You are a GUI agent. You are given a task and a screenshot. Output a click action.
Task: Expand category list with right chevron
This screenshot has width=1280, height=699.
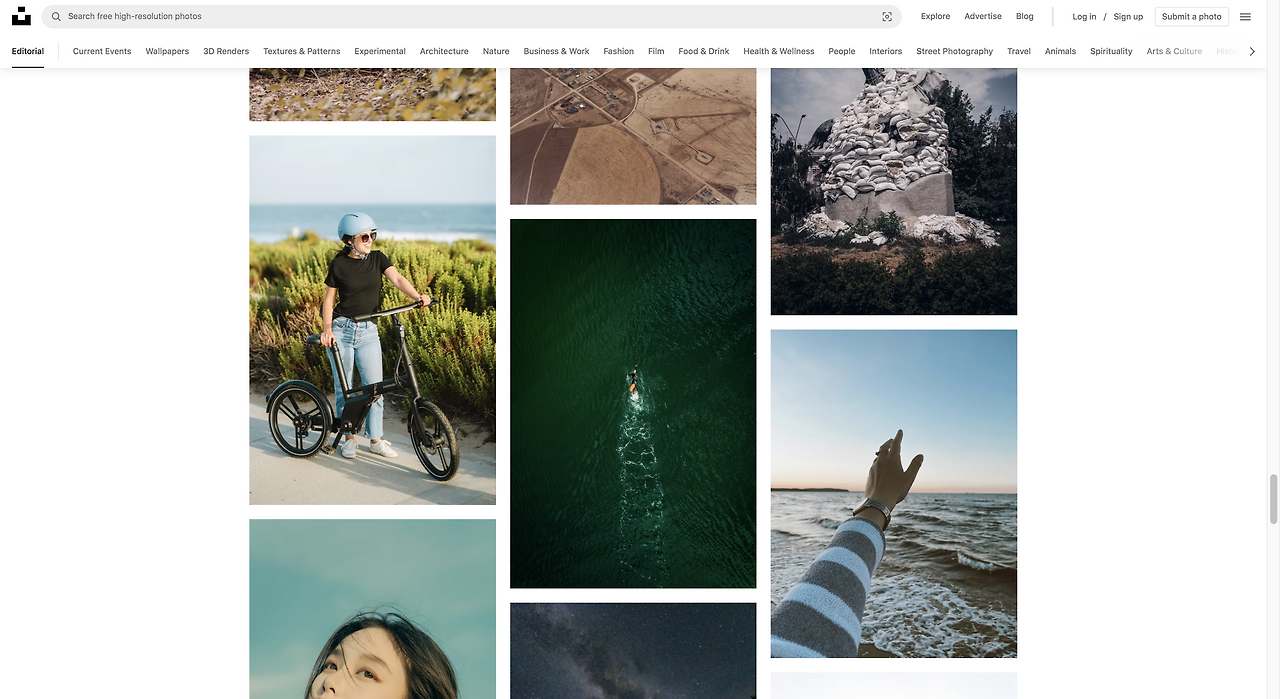[1252, 51]
